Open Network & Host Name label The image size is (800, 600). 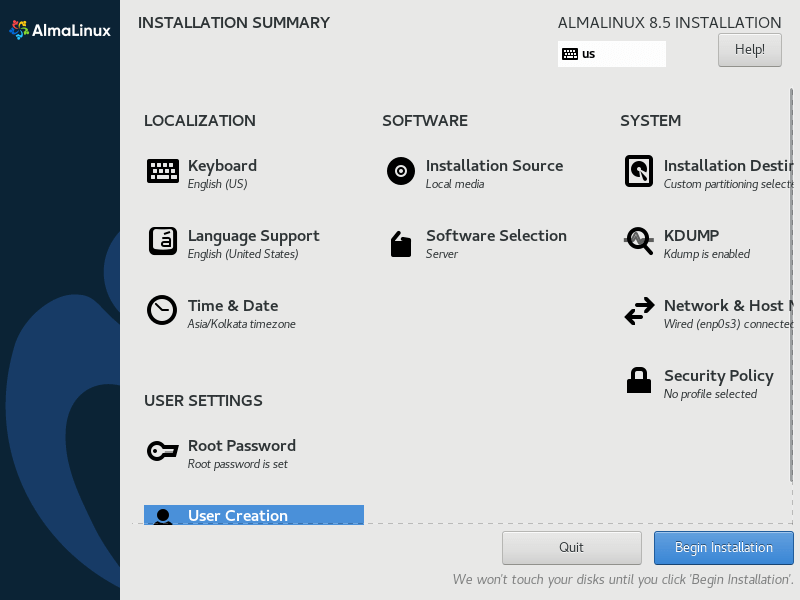click(x=729, y=306)
